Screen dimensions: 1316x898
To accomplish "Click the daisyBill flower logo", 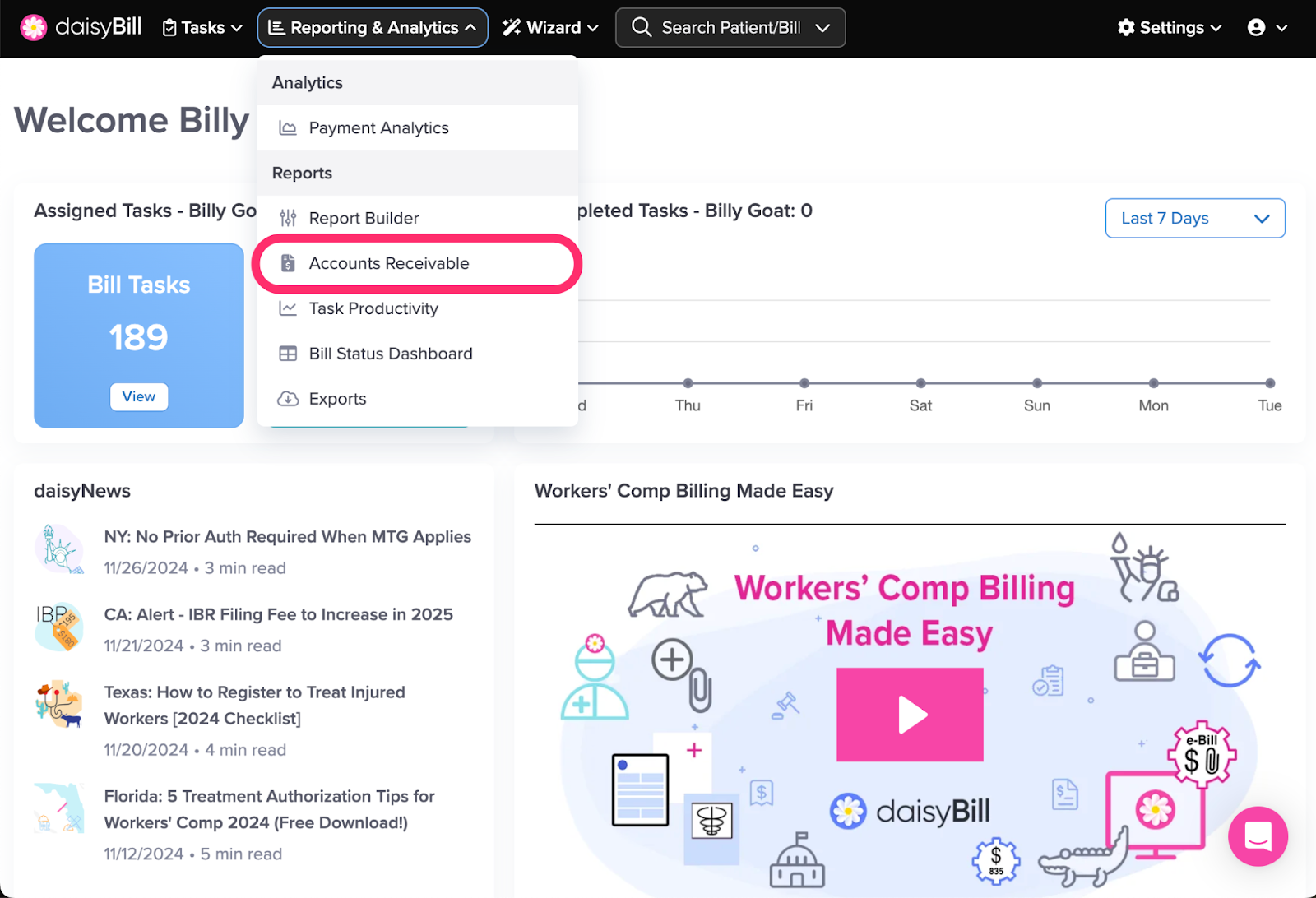I will pyautogui.click(x=34, y=27).
